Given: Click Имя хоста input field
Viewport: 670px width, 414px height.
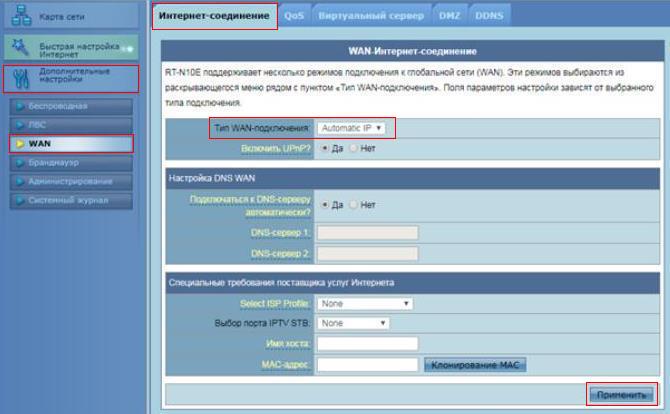Looking at the screenshot, I should pyautogui.click(x=367, y=344).
